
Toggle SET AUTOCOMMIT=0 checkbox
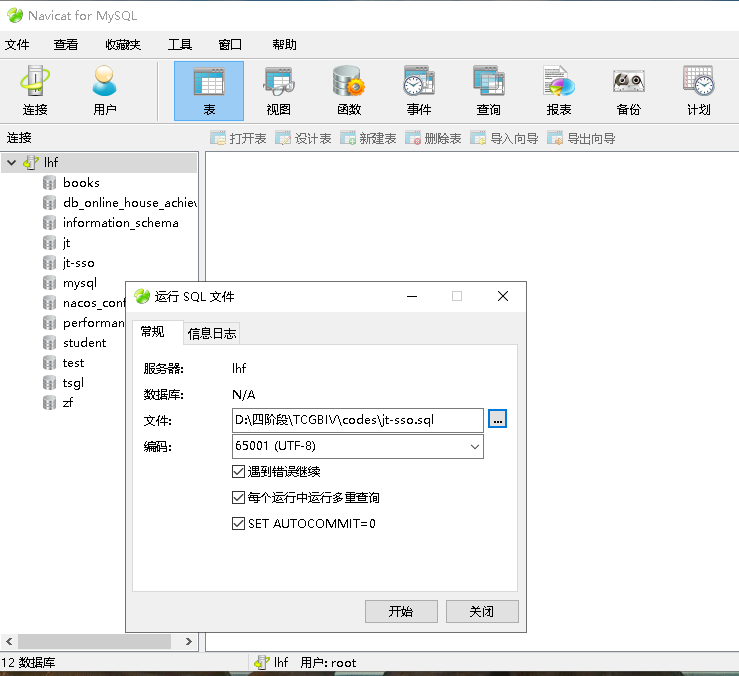tap(238, 523)
